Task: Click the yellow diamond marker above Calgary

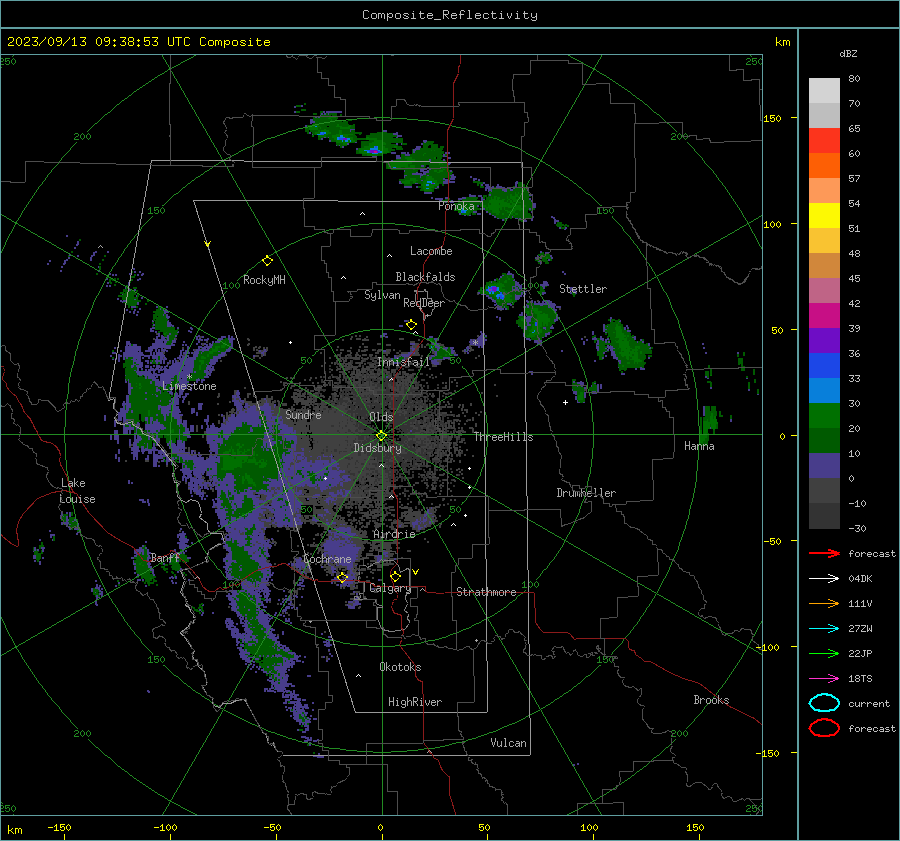Action: (x=395, y=576)
